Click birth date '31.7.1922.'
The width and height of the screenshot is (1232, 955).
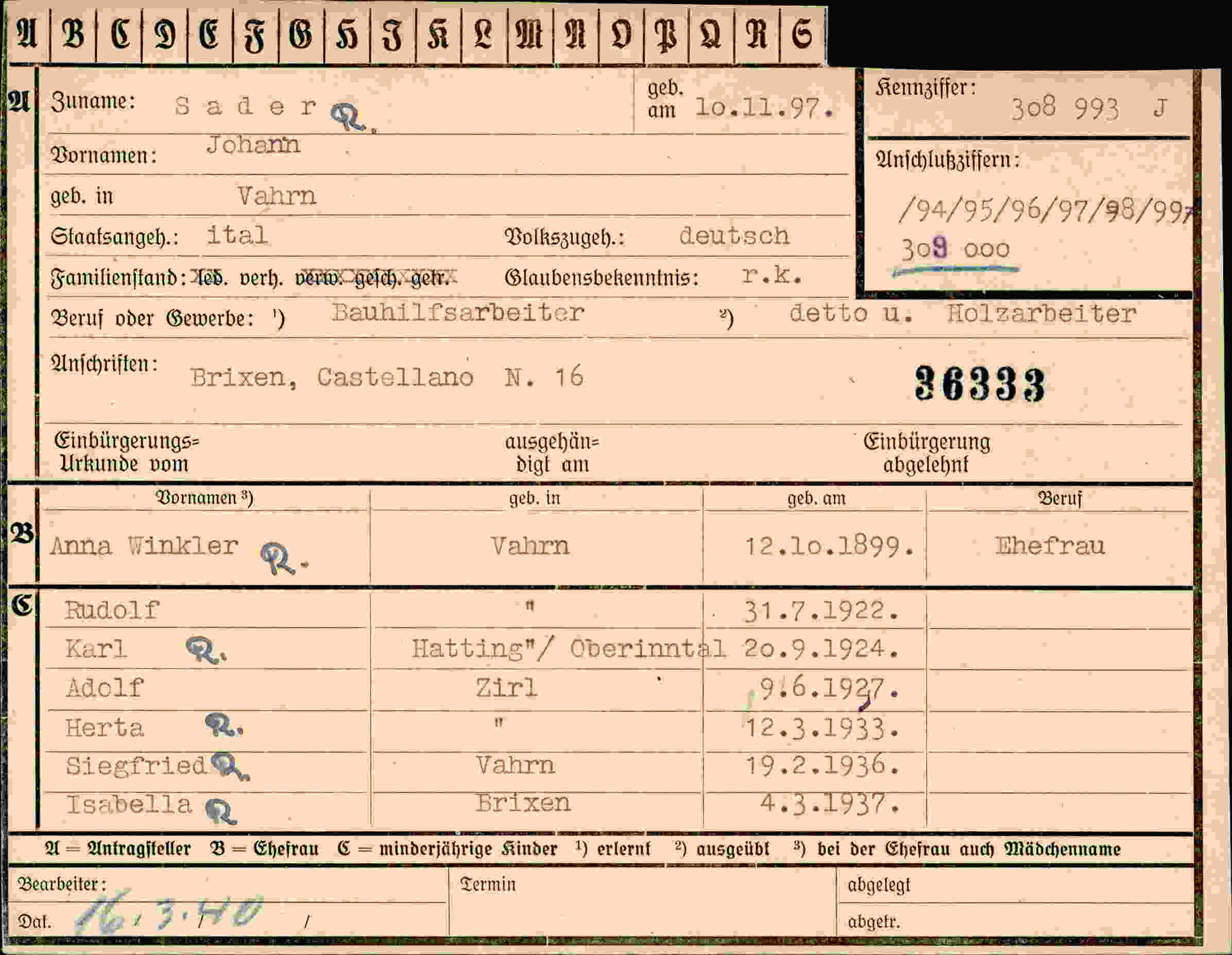822,611
